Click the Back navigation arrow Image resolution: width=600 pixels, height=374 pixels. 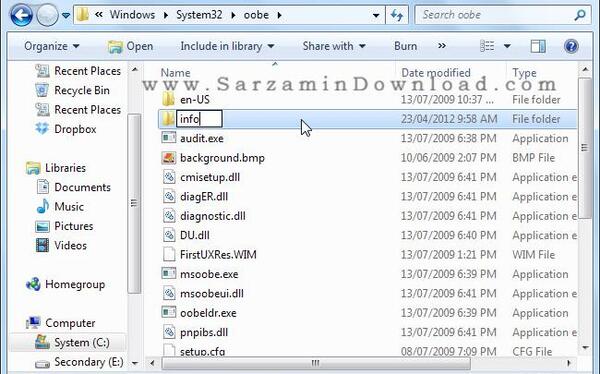click(x=21, y=15)
